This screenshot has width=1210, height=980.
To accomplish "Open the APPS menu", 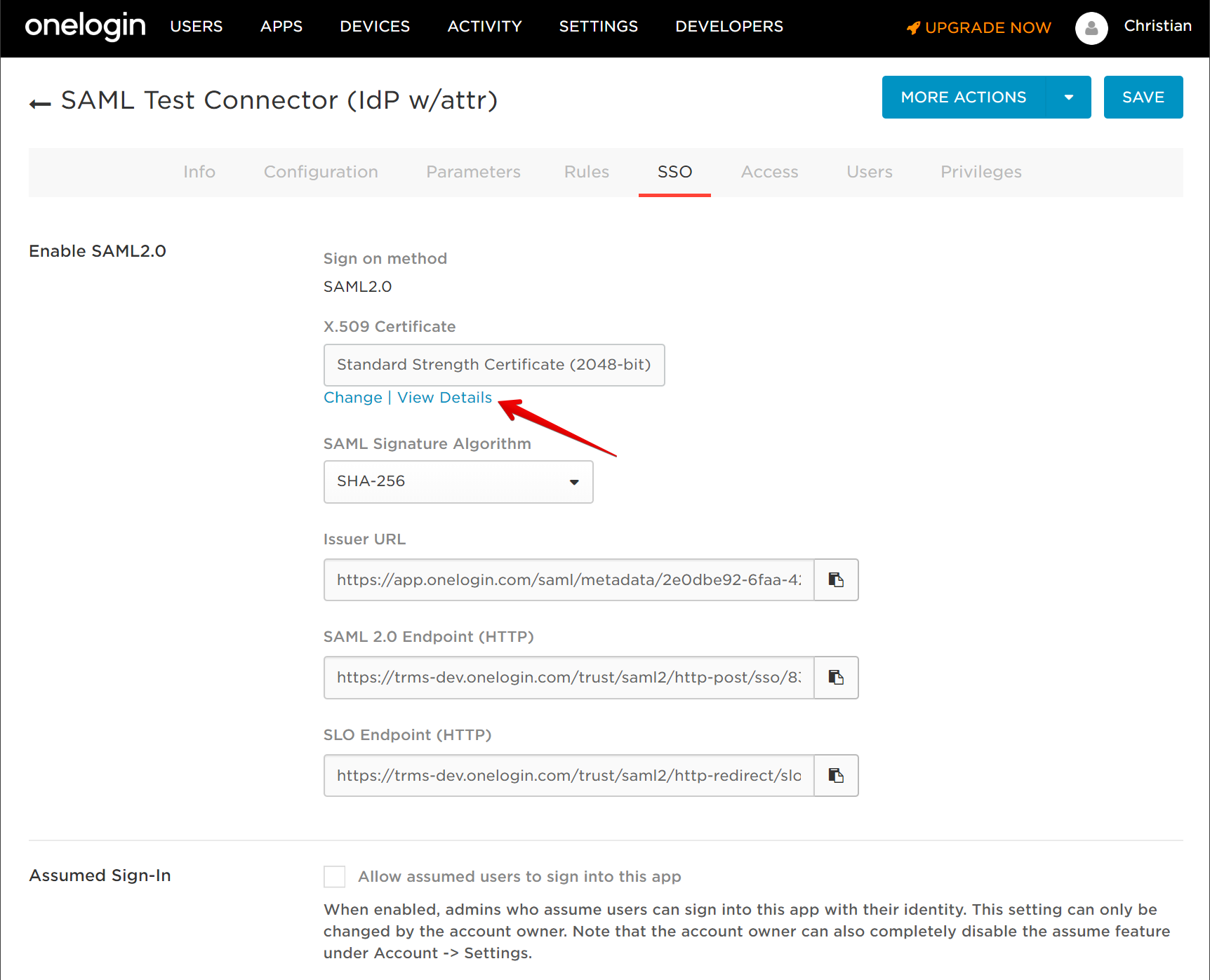I will [x=281, y=27].
